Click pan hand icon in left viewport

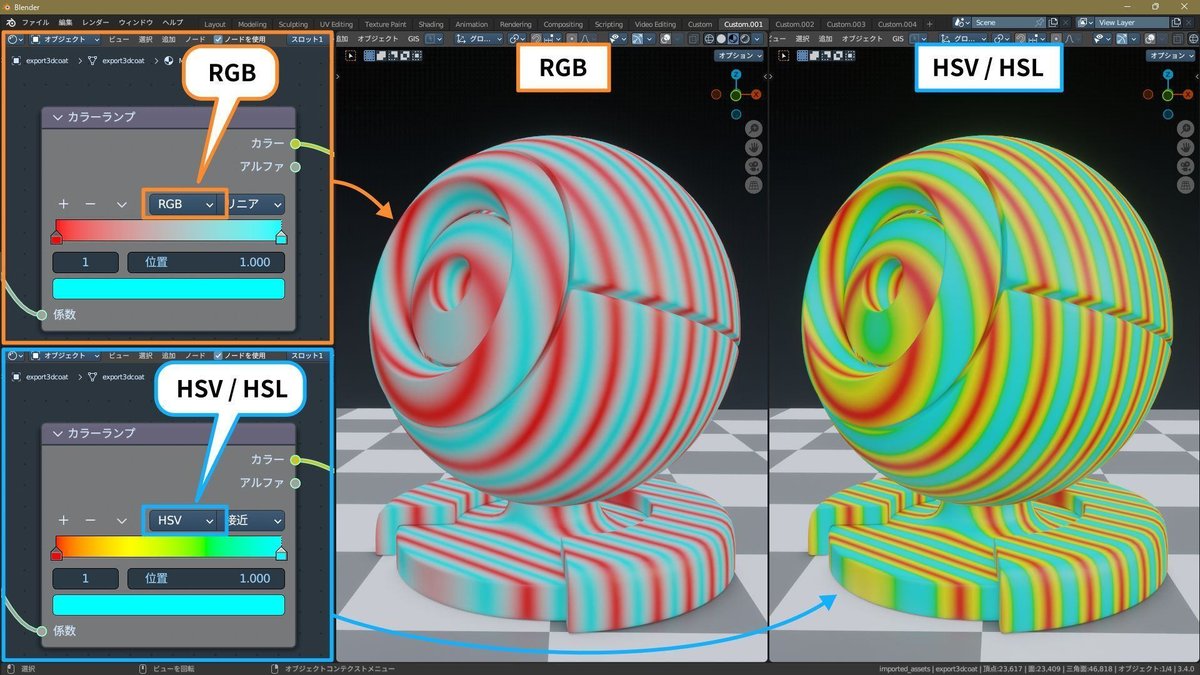click(x=754, y=147)
